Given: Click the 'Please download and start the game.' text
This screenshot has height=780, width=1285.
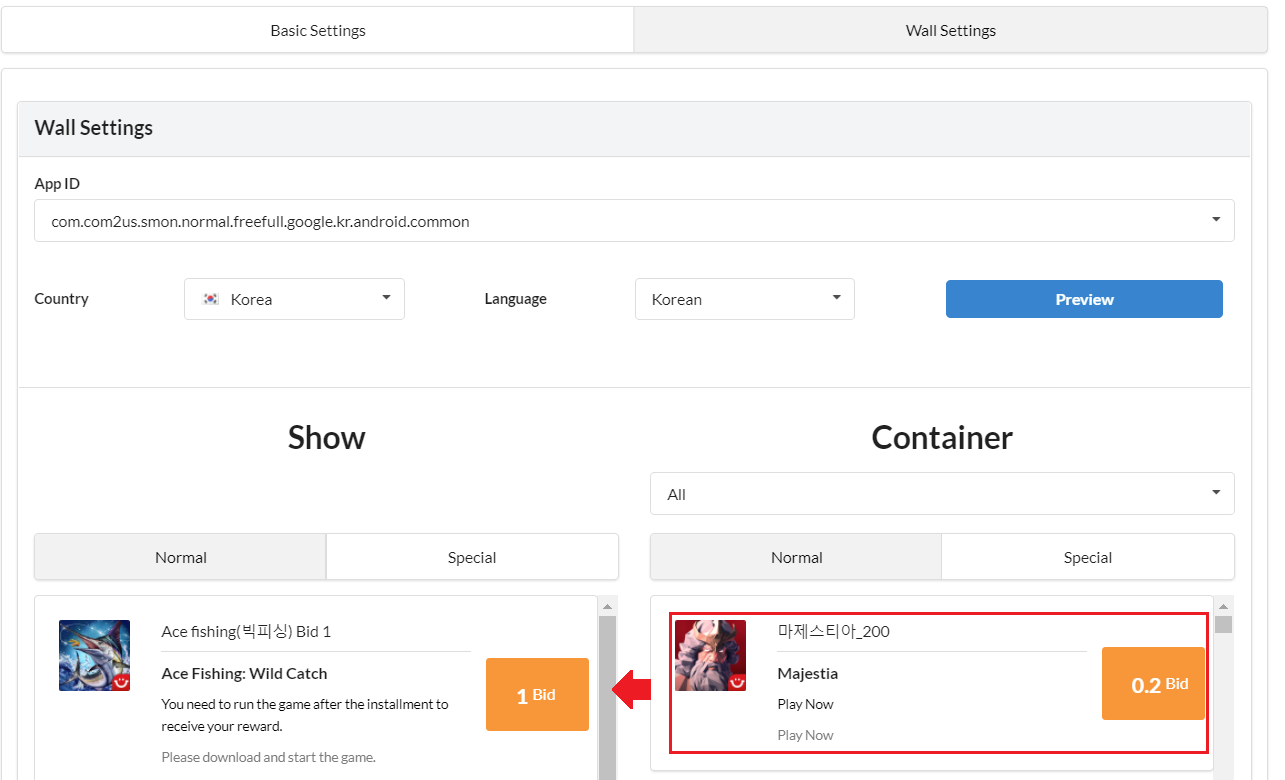Looking at the screenshot, I should (x=268, y=757).
